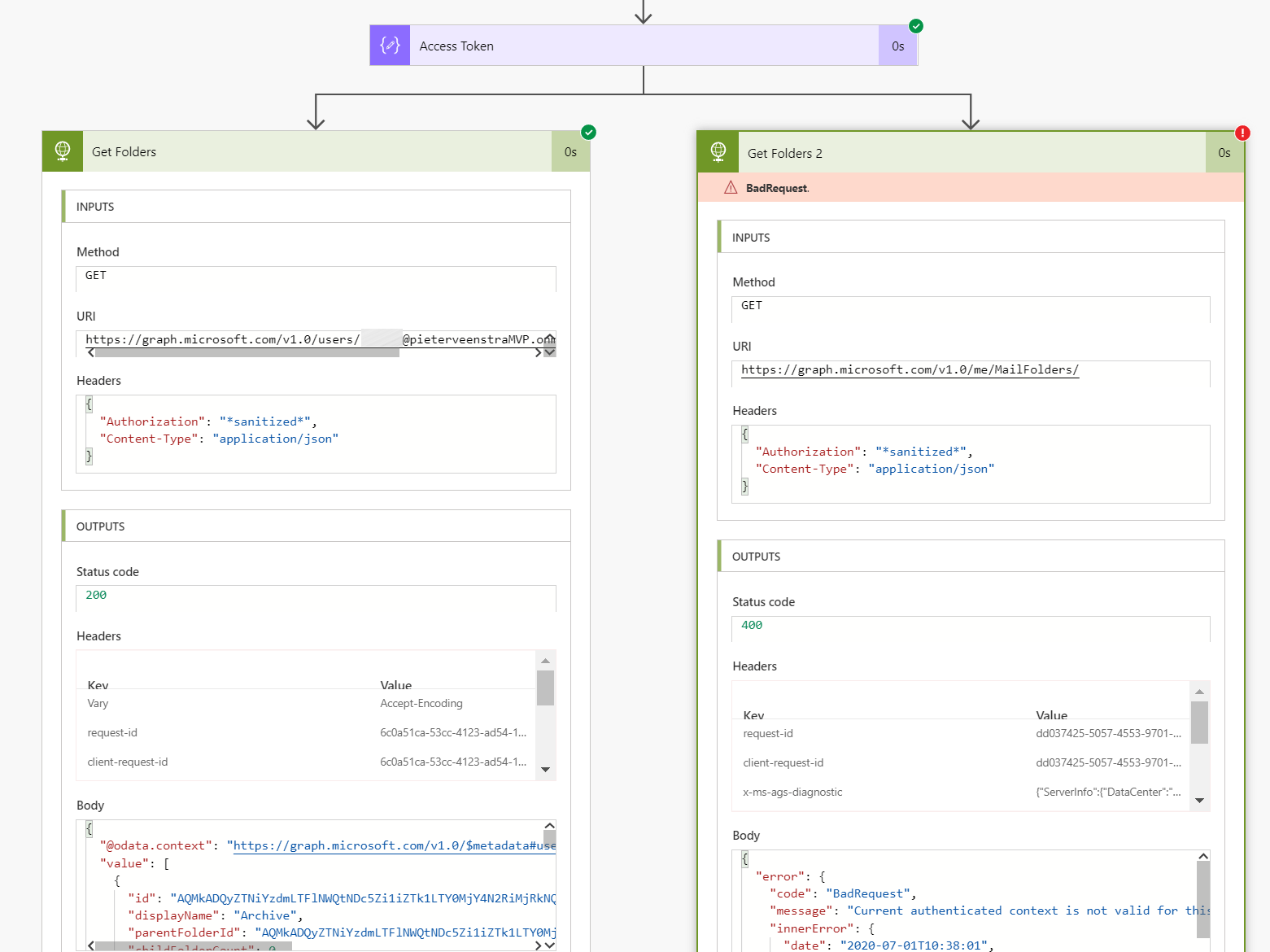1270x952 pixels.
Task: Click the left arrow of the Get Folders URI scrollbar
Action: point(90,352)
